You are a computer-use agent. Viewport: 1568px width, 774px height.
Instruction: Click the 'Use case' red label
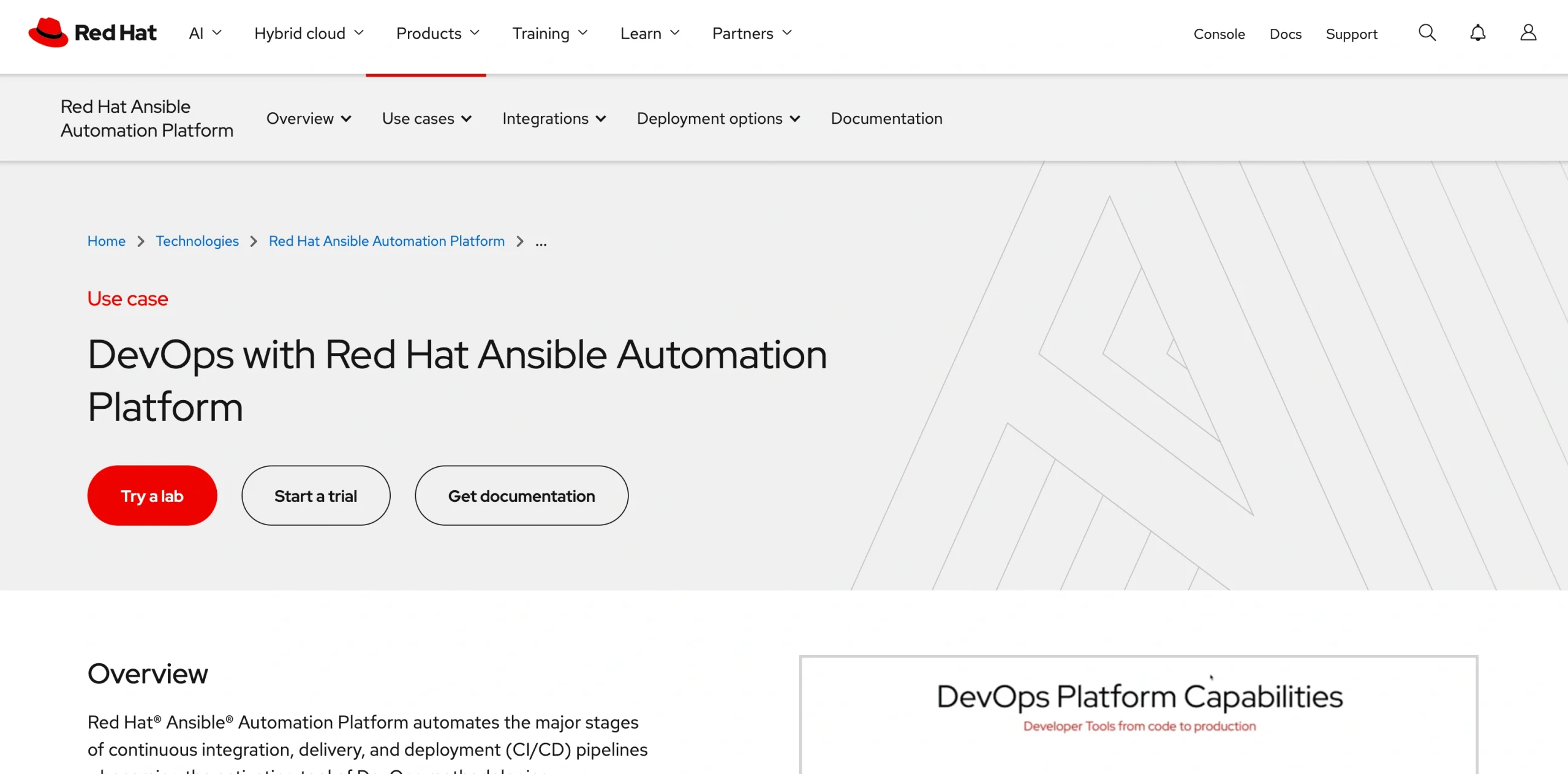pyautogui.click(x=127, y=298)
